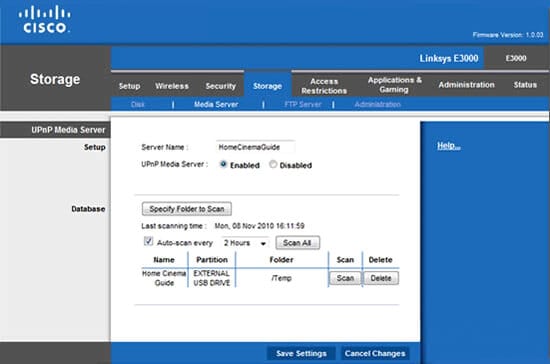
Task: Delete the Home Cinema Guide entry
Action: (381, 278)
